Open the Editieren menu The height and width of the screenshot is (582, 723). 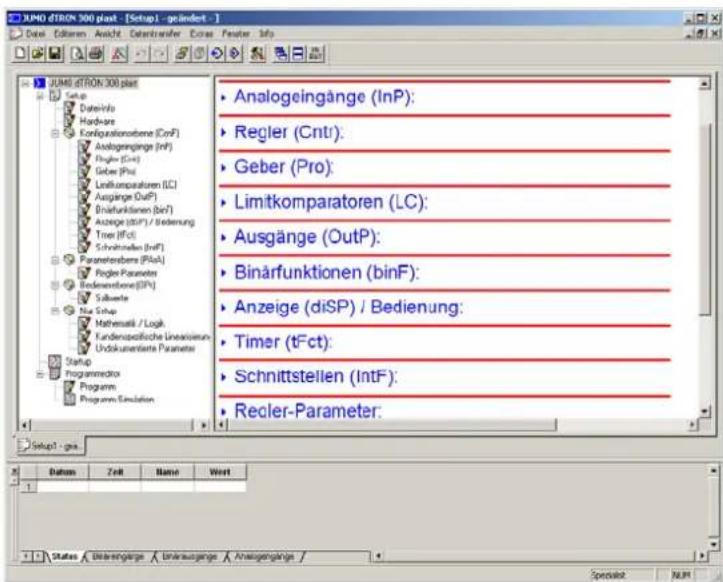coord(70,34)
